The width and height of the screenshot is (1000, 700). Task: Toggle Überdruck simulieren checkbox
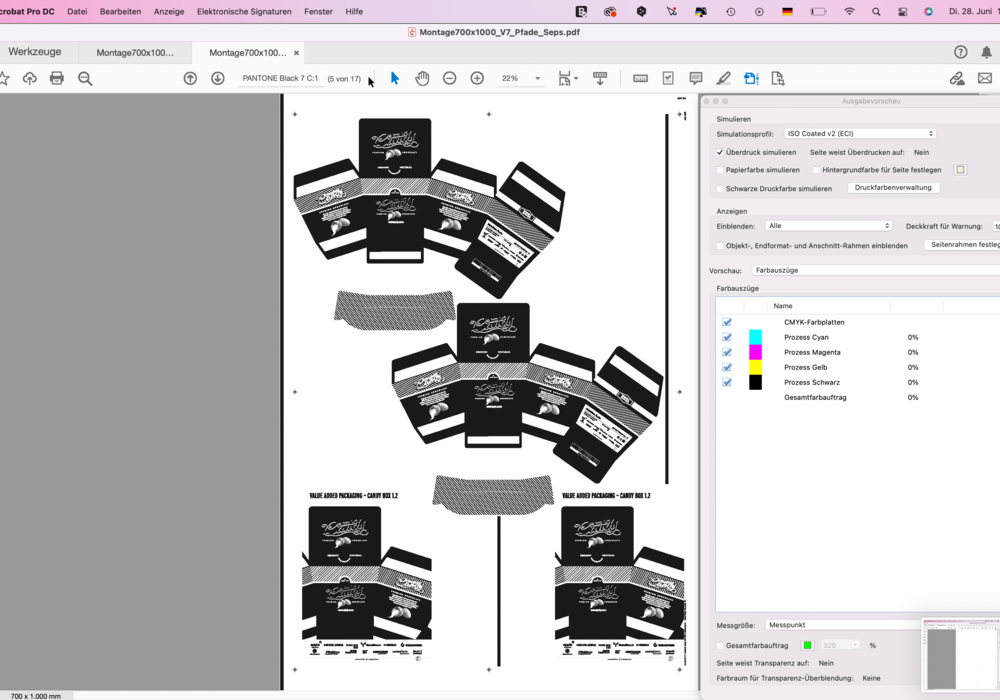720,152
